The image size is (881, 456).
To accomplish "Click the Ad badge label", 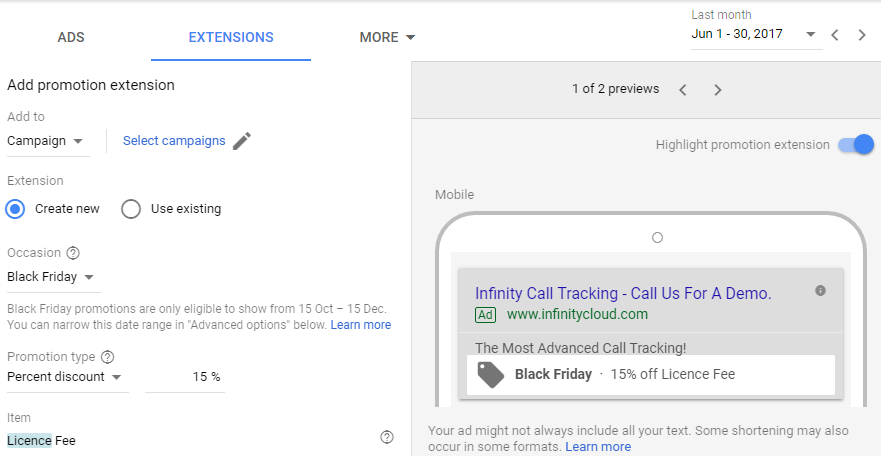I will pyautogui.click(x=485, y=315).
